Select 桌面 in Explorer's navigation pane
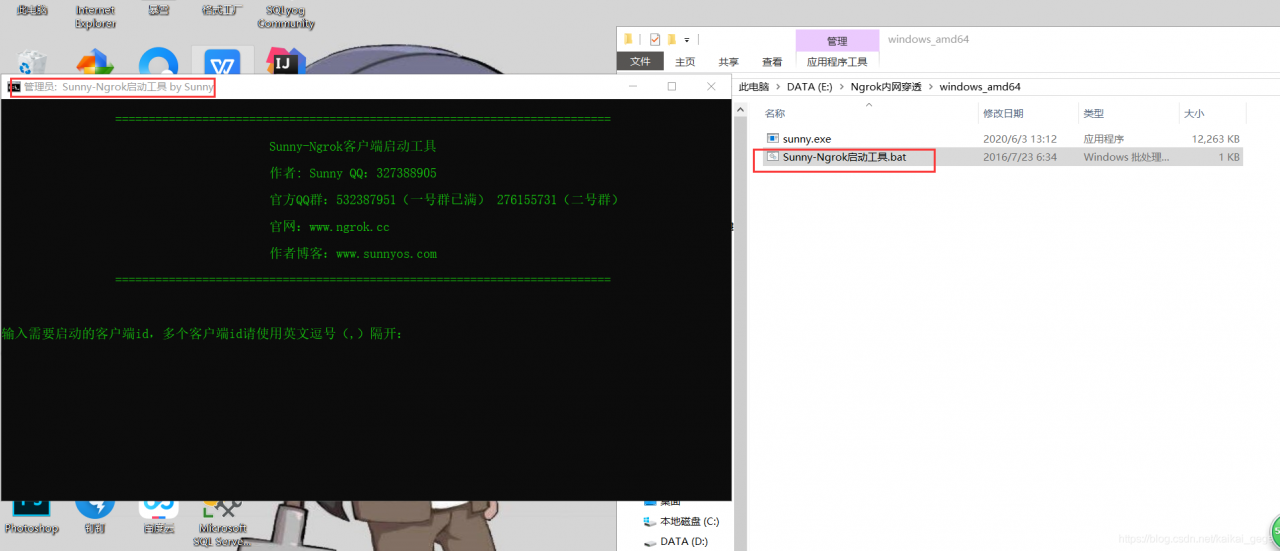 [x=663, y=502]
